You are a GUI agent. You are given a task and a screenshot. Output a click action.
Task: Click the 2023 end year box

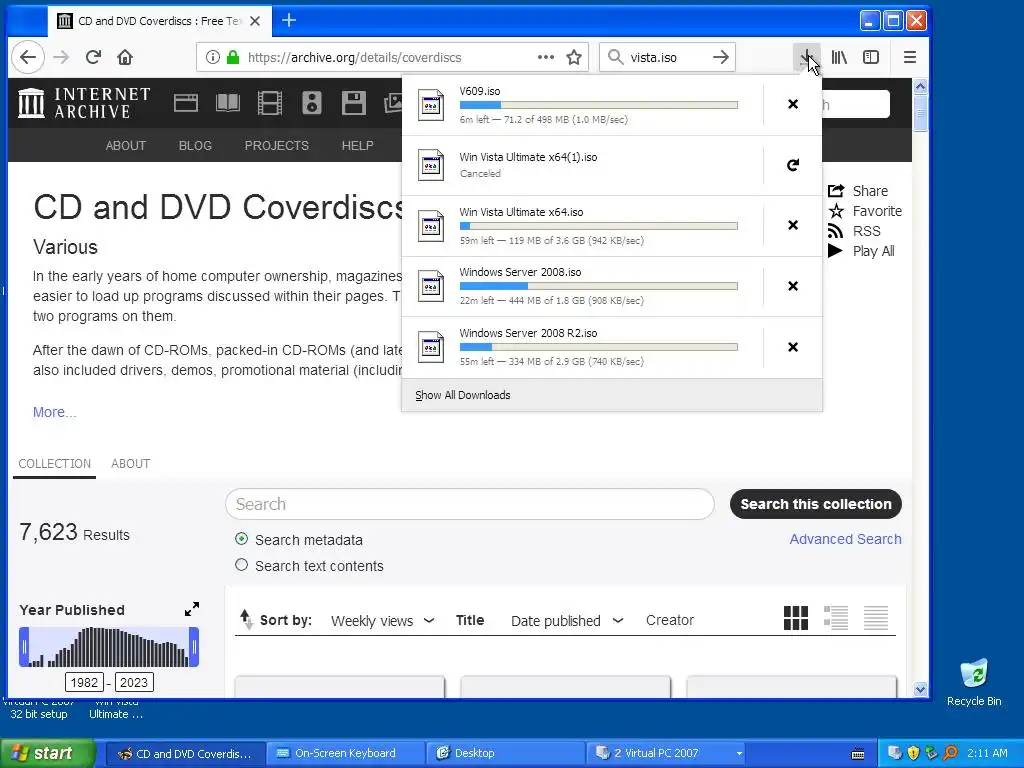point(134,682)
